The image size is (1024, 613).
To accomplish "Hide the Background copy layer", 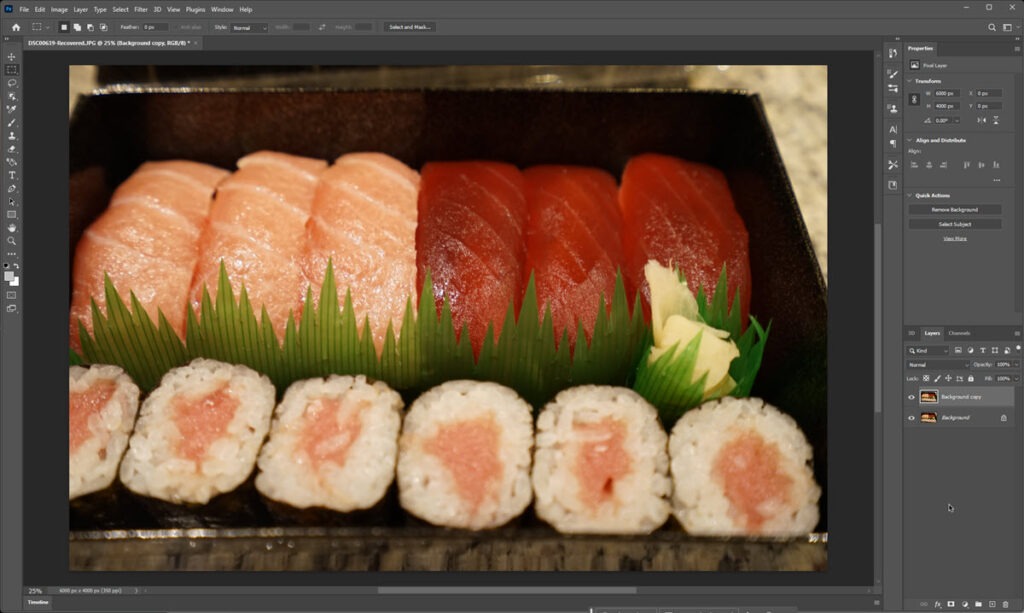I will tap(911, 397).
